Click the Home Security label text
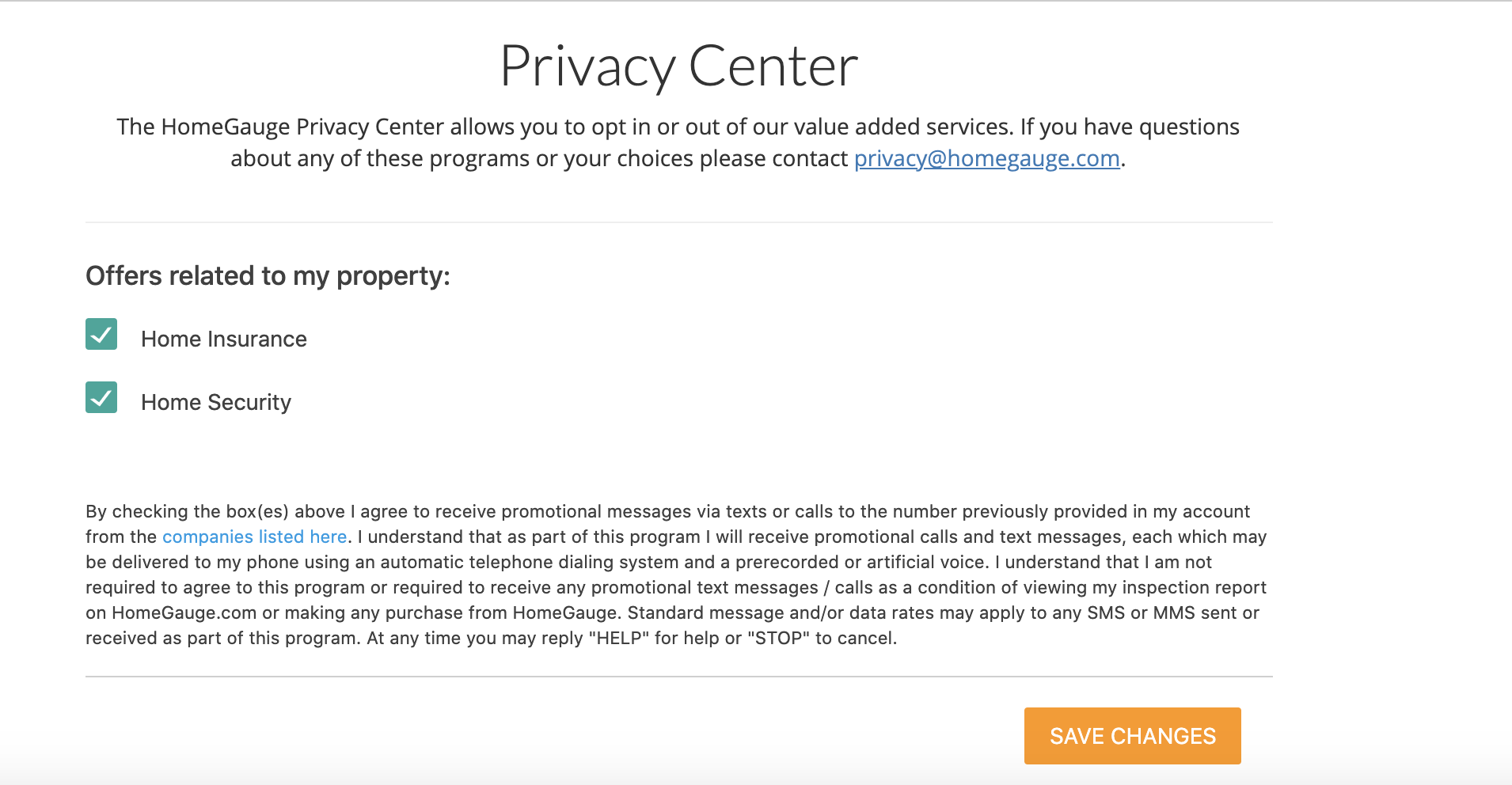Viewport: 1512px width, 785px height. click(x=215, y=403)
